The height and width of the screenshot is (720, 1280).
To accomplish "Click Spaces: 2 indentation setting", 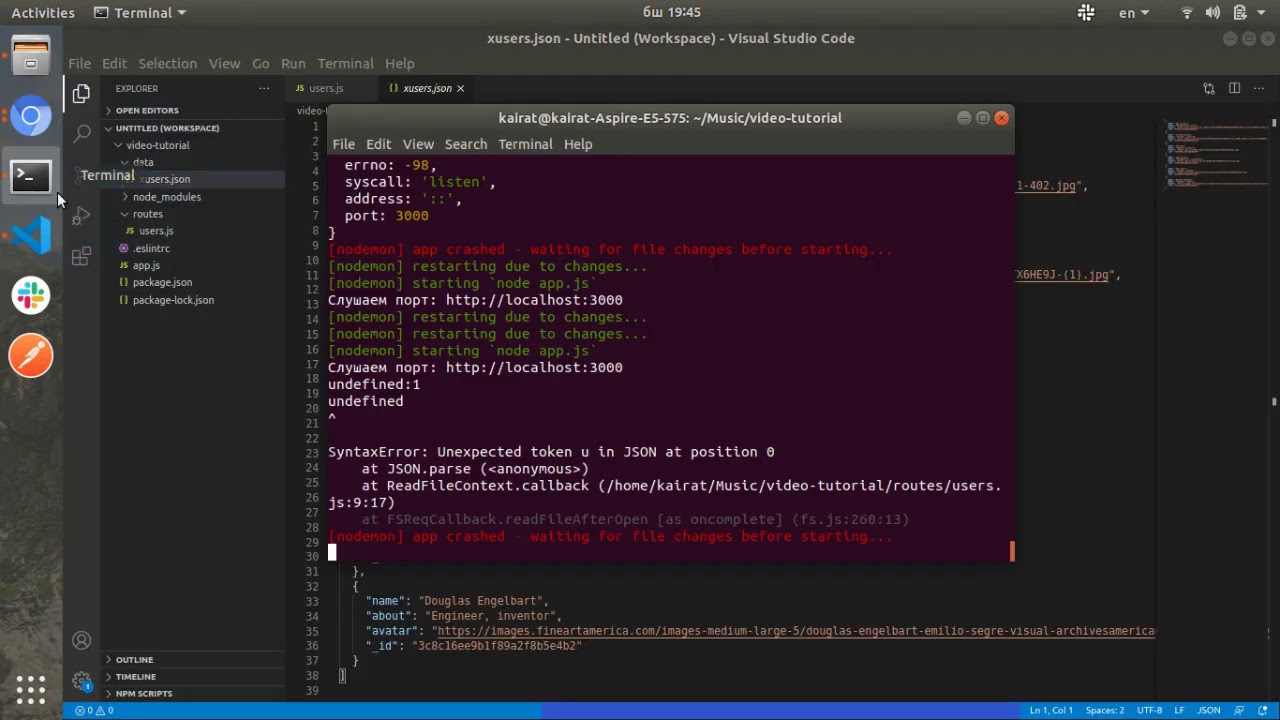I will click(x=1105, y=710).
